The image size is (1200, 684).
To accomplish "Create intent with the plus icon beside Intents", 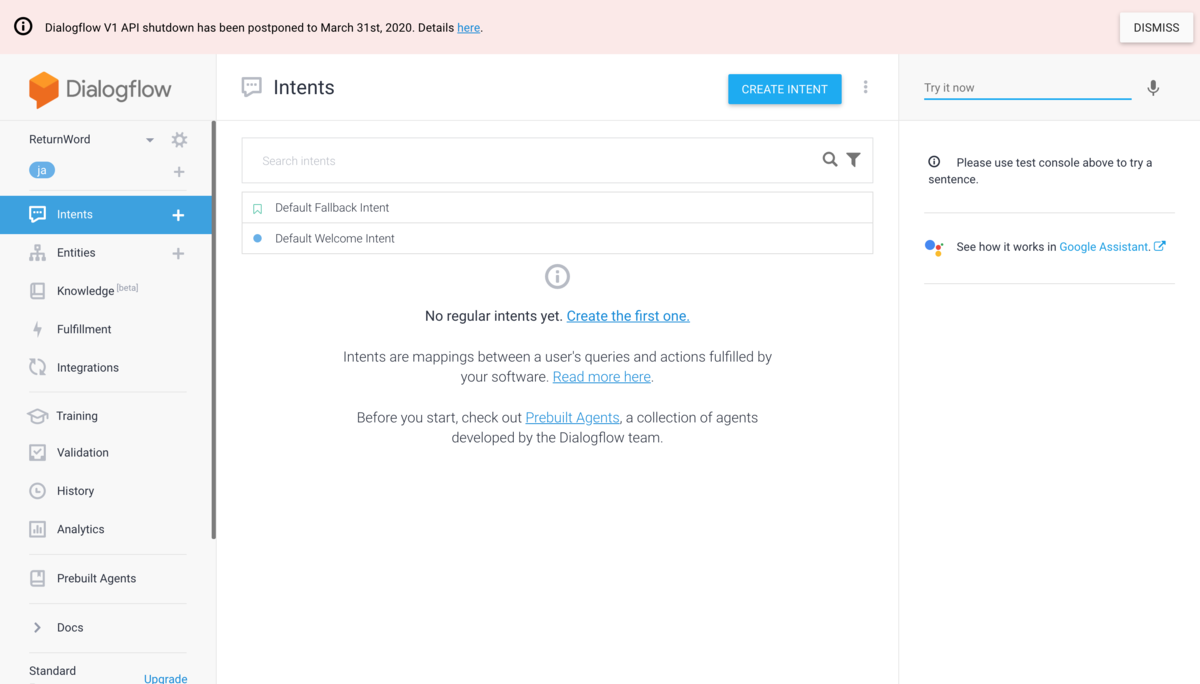I will click(x=178, y=215).
